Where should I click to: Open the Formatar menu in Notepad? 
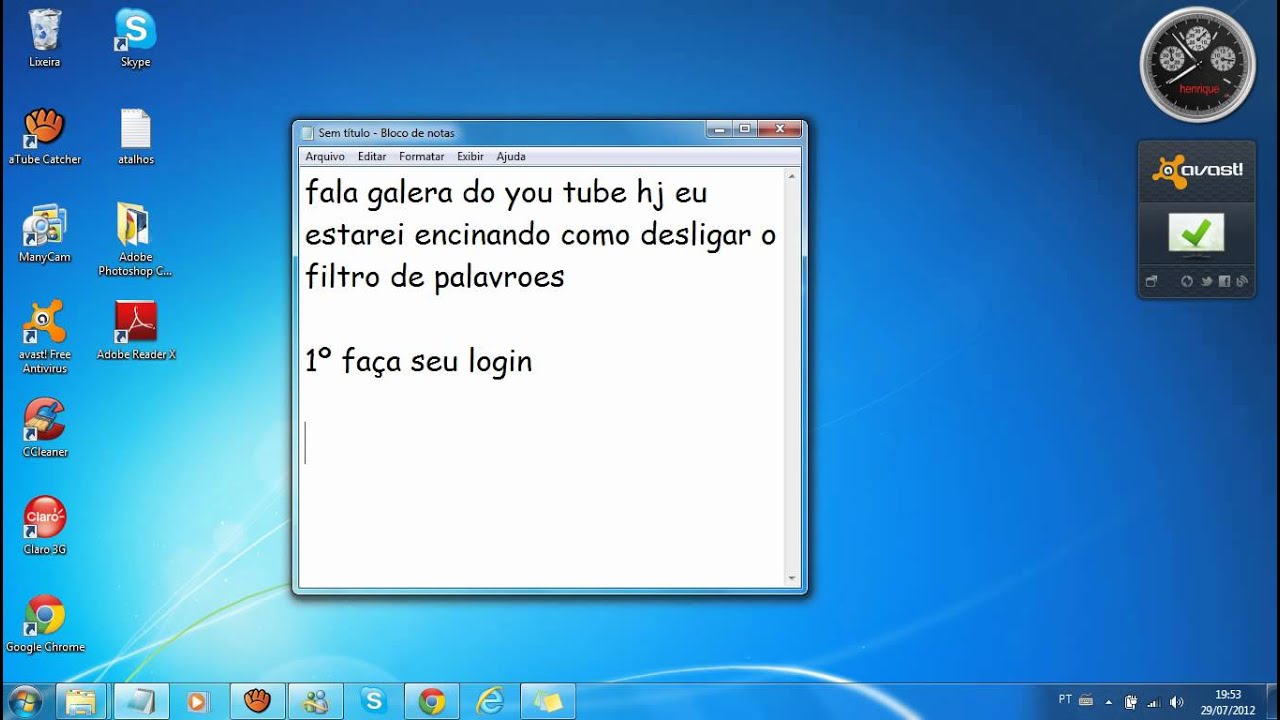(421, 157)
